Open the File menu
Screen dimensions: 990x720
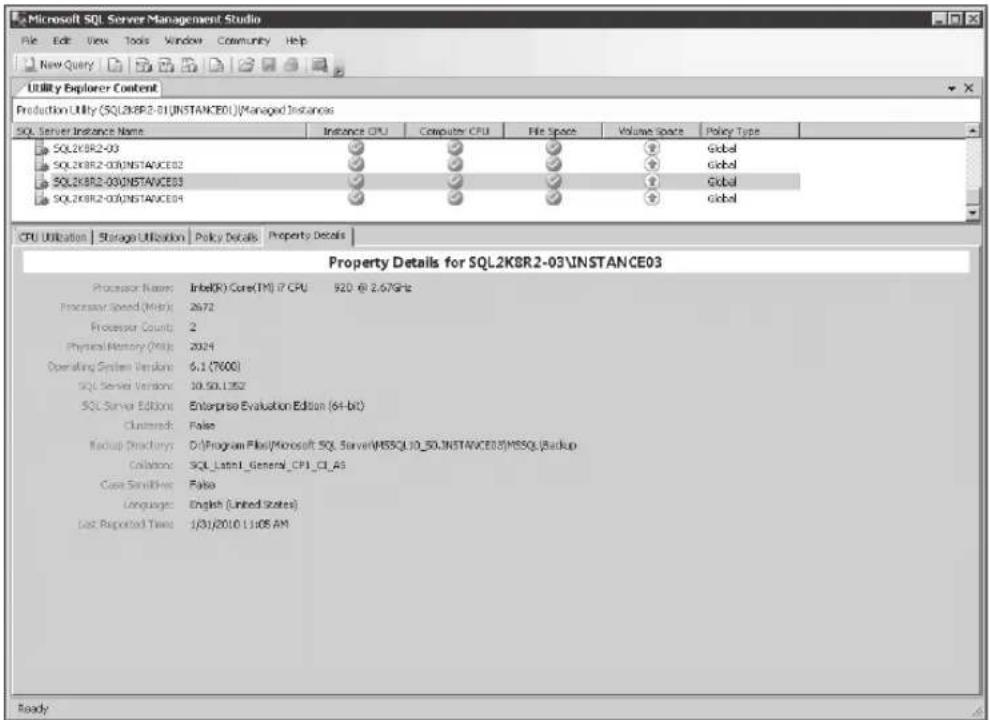[x=29, y=40]
